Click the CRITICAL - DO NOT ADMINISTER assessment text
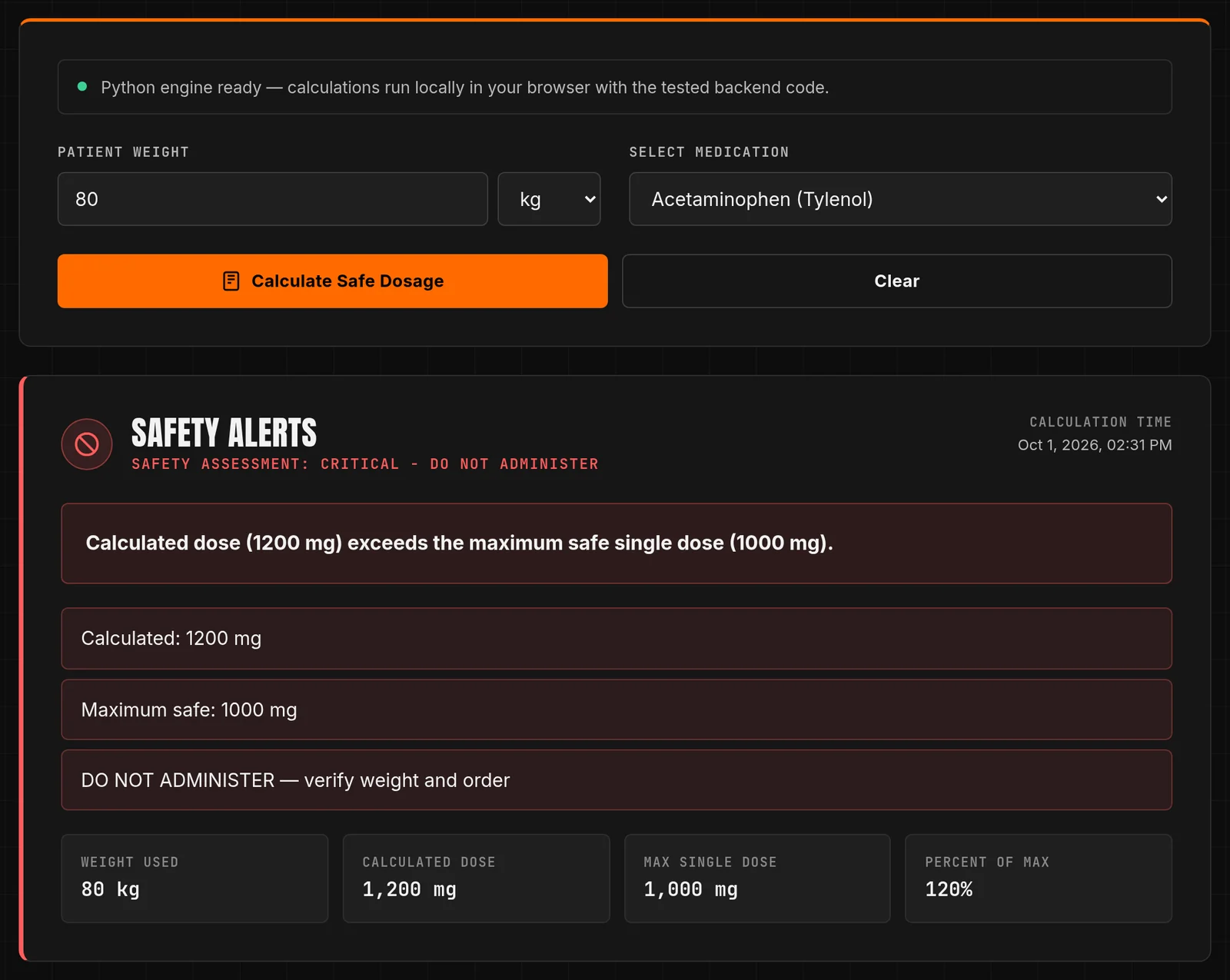This screenshot has height=980, width=1230. pos(364,464)
